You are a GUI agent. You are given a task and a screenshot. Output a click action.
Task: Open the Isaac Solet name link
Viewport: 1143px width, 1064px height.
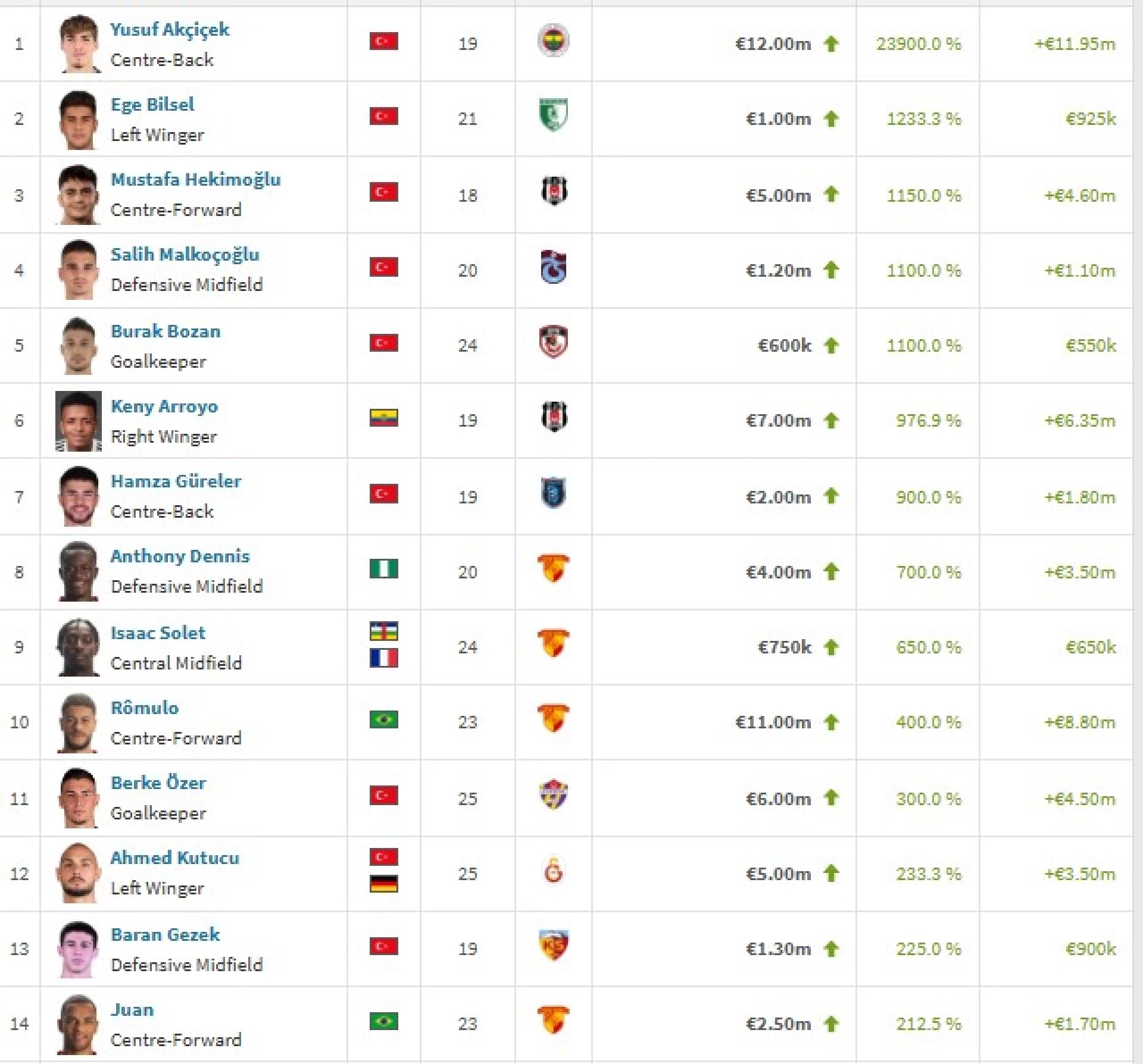pos(158,633)
